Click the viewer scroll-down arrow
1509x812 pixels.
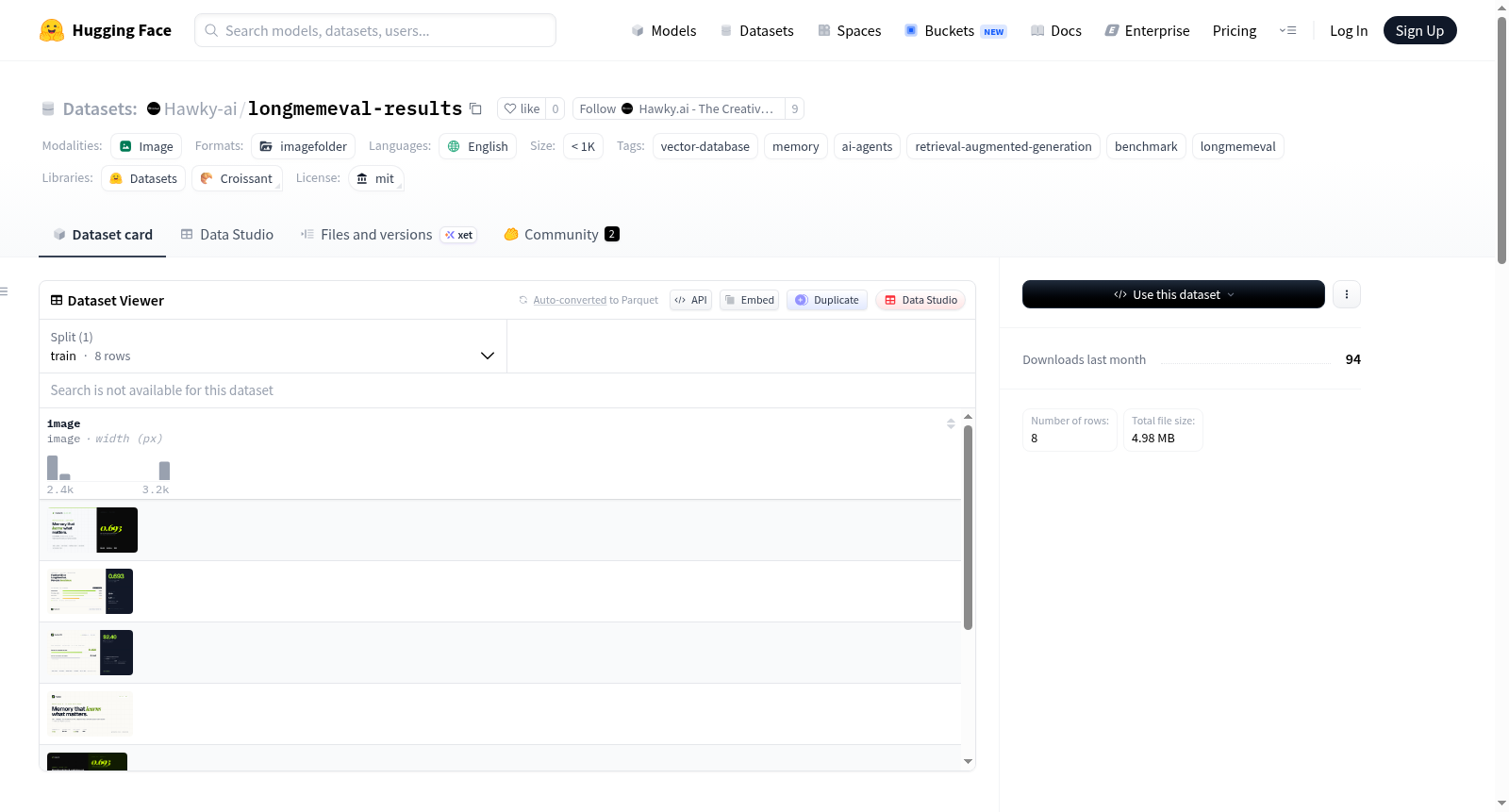968,761
